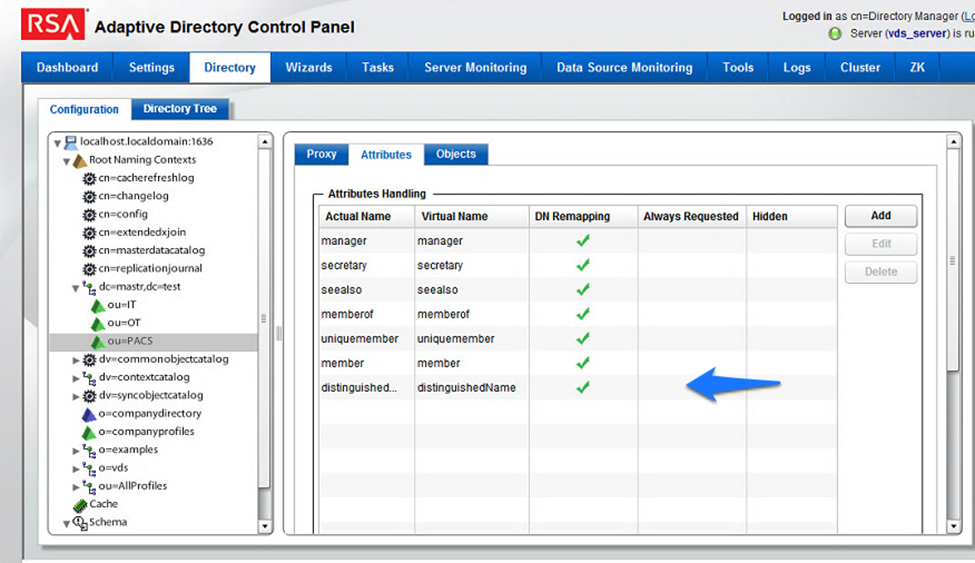Follow the vds_server link
The image size is (975, 563).
click(x=918, y=34)
